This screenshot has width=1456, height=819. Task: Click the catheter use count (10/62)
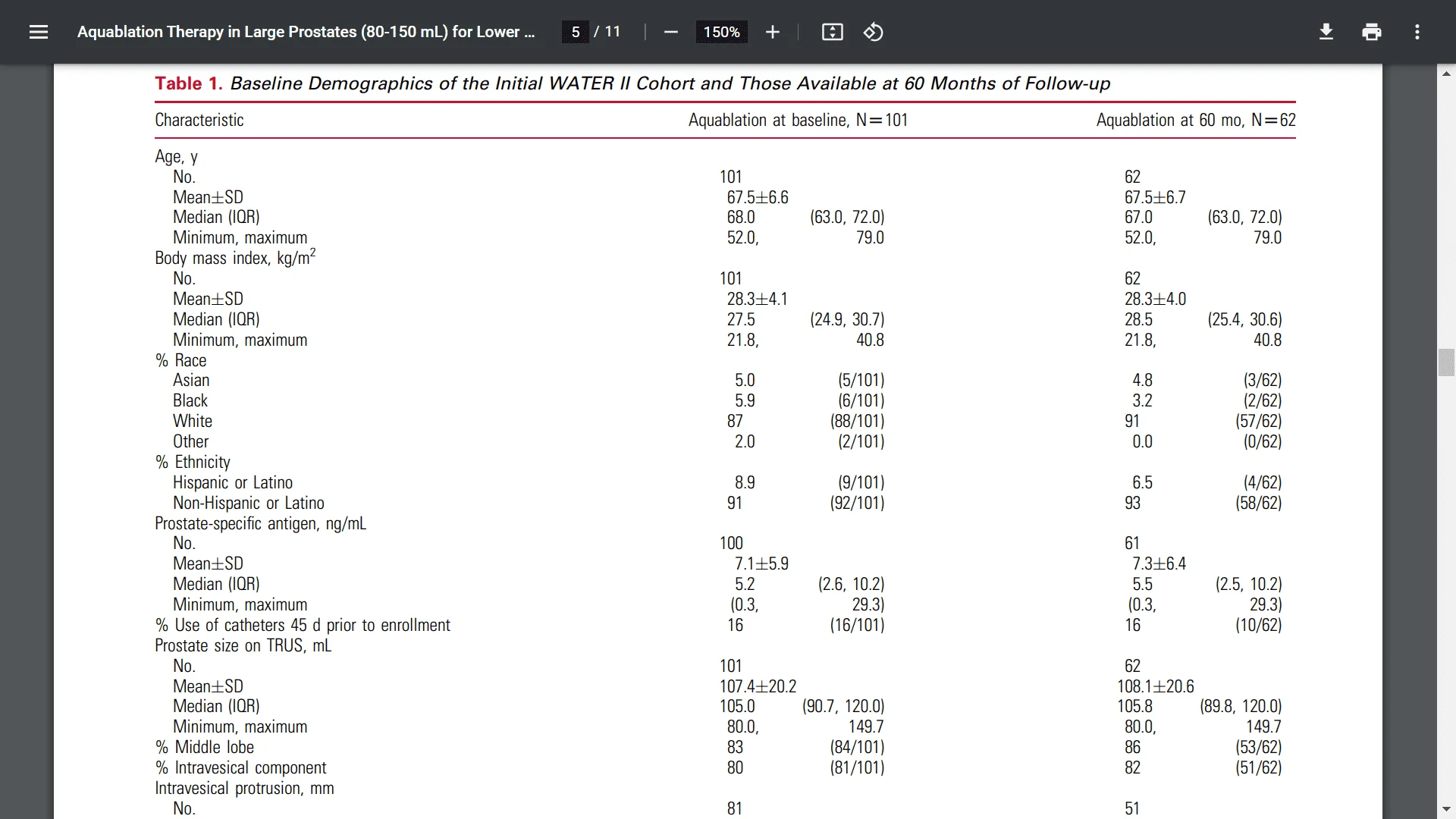[x=1258, y=626]
